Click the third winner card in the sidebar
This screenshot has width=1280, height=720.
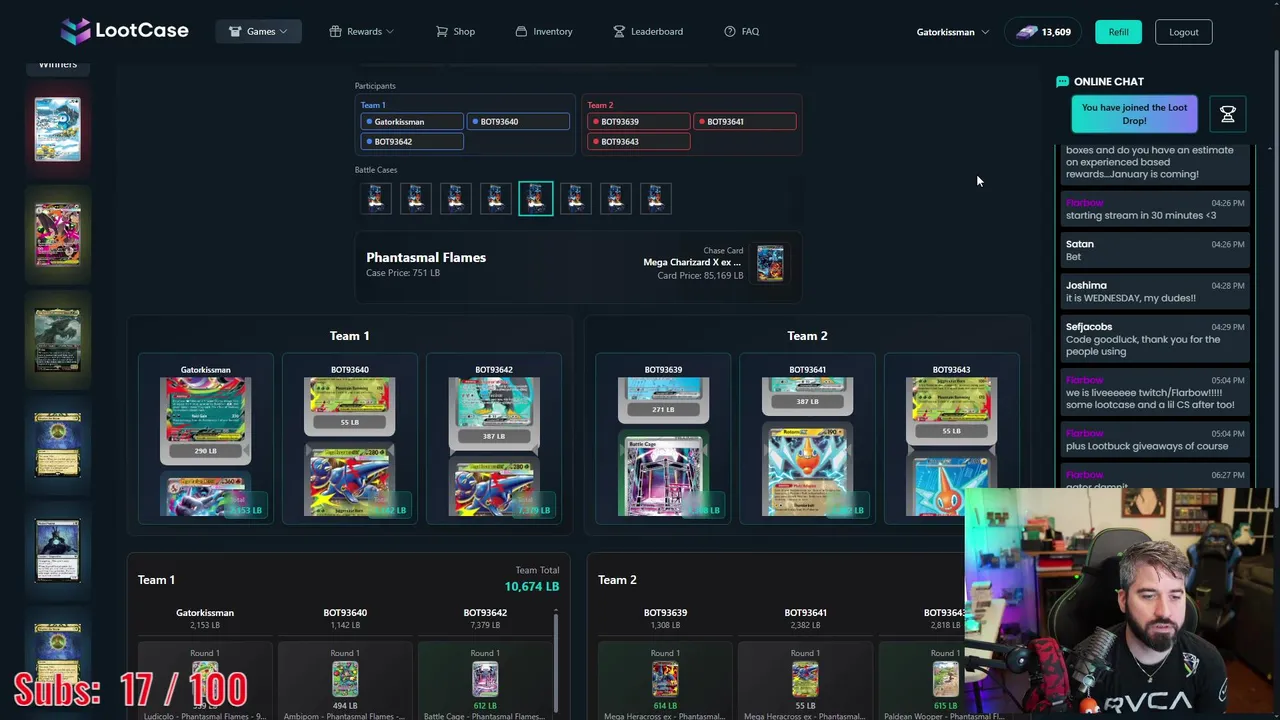pyautogui.click(x=57, y=340)
